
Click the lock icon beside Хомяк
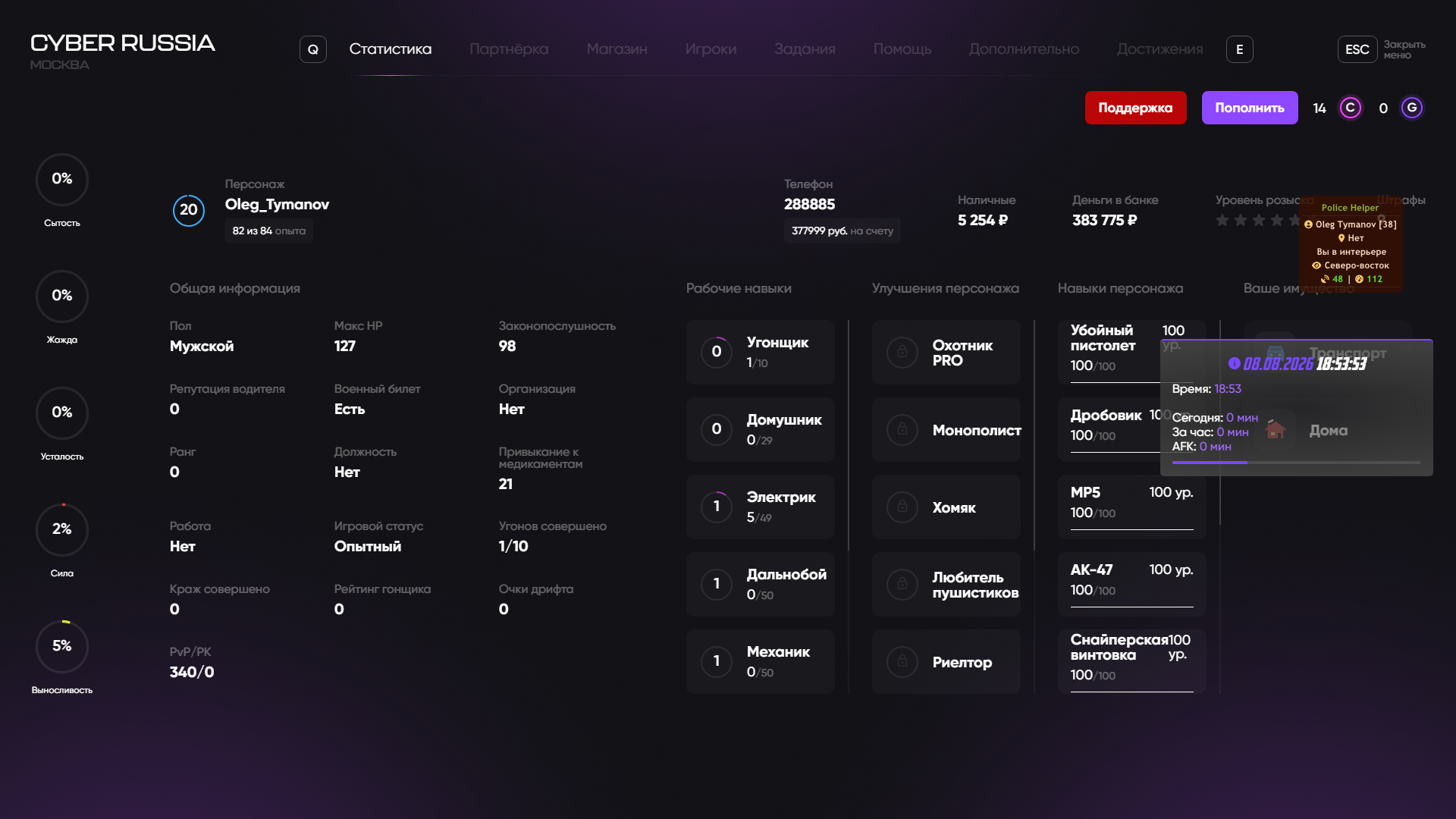[902, 507]
